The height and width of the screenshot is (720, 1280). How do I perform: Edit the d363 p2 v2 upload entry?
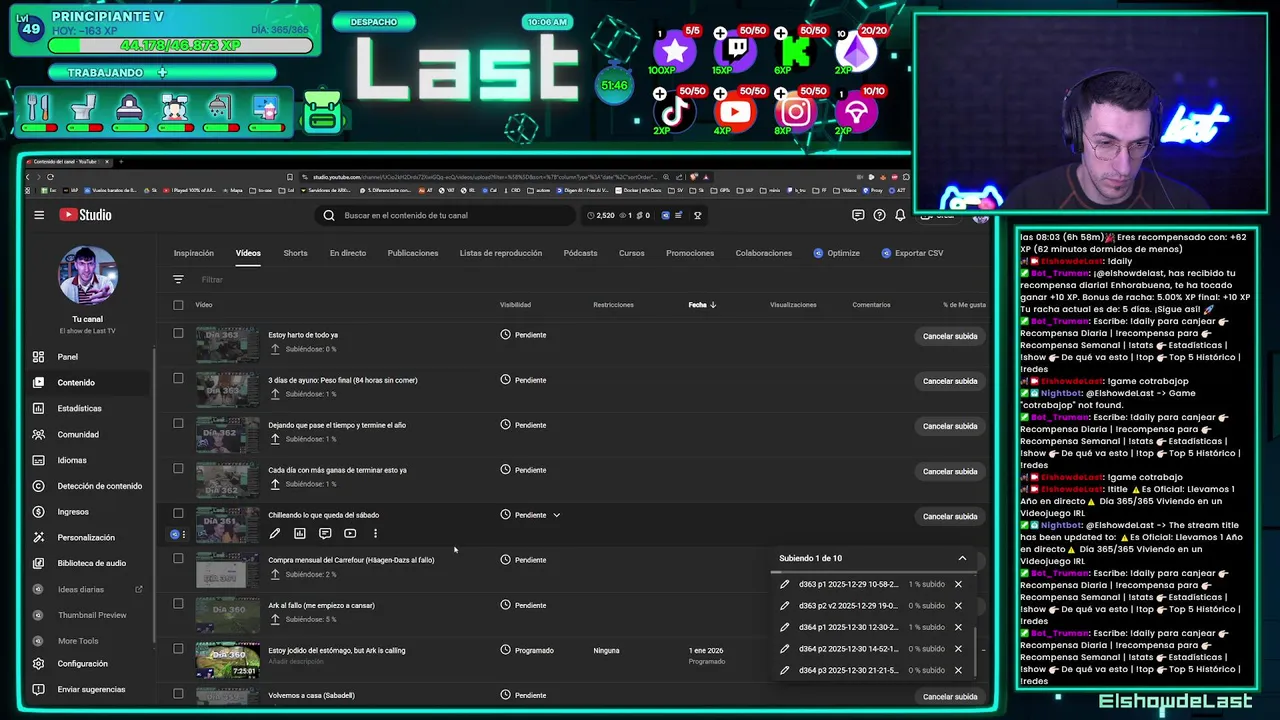click(x=785, y=606)
